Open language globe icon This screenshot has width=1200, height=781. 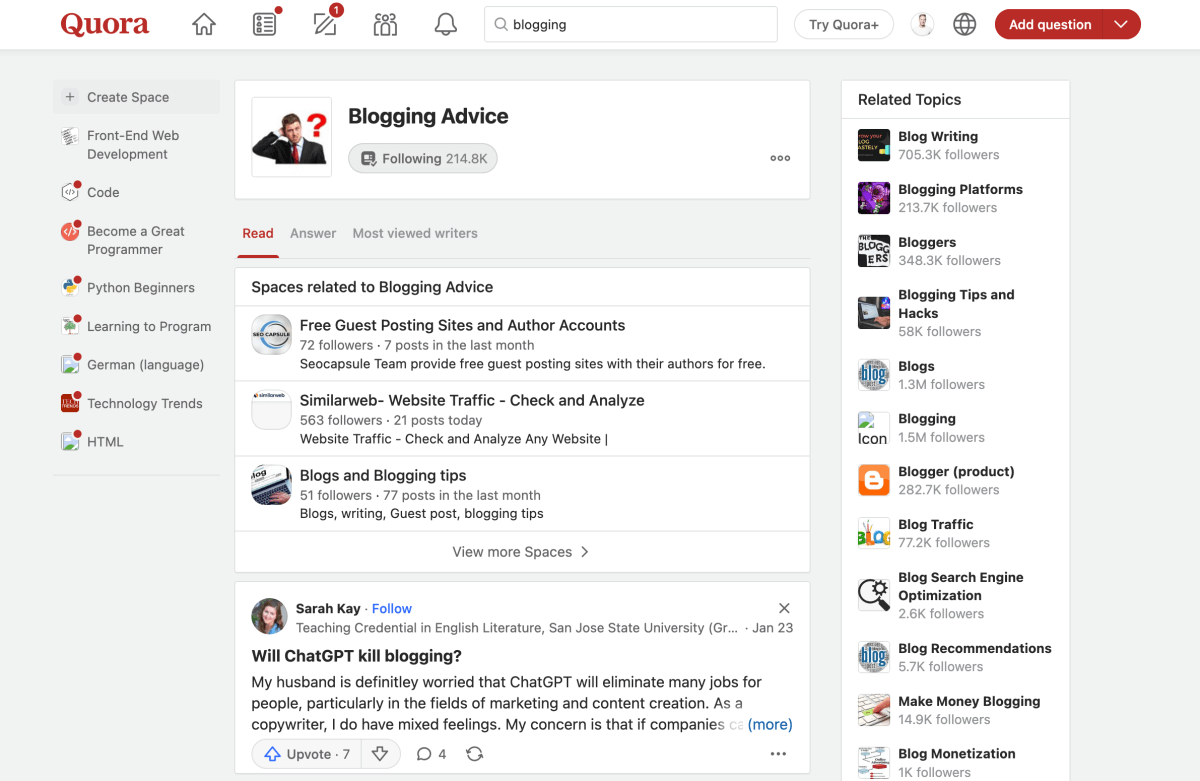coord(964,25)
